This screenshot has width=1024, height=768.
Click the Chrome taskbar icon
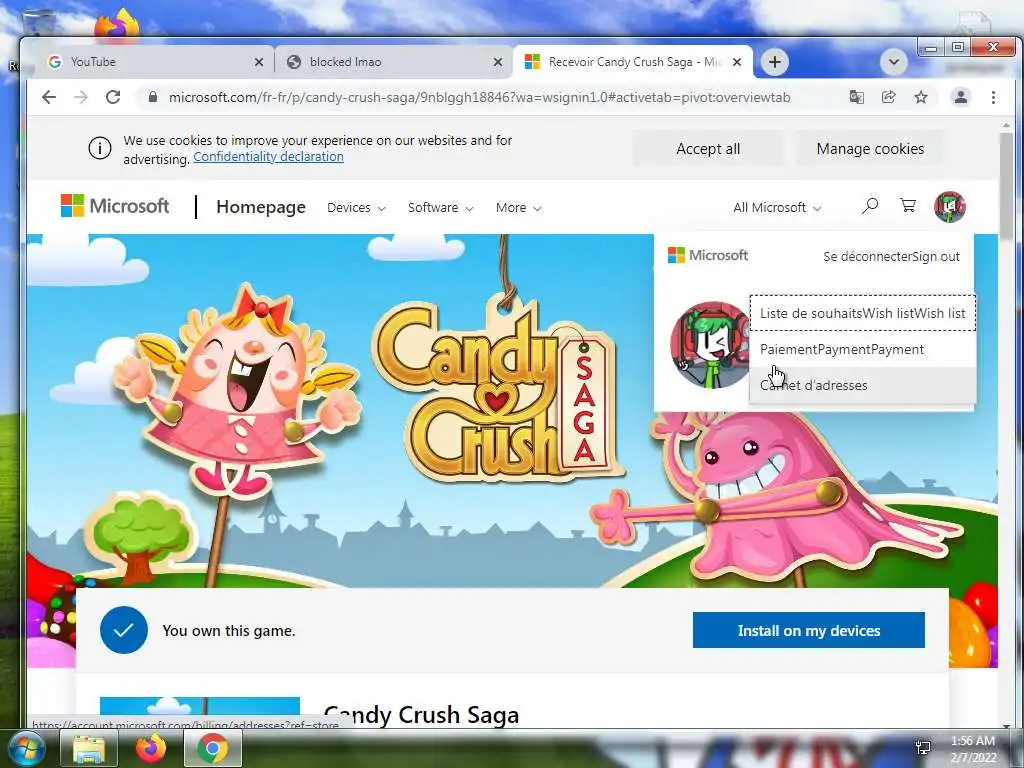click(213, 748)
